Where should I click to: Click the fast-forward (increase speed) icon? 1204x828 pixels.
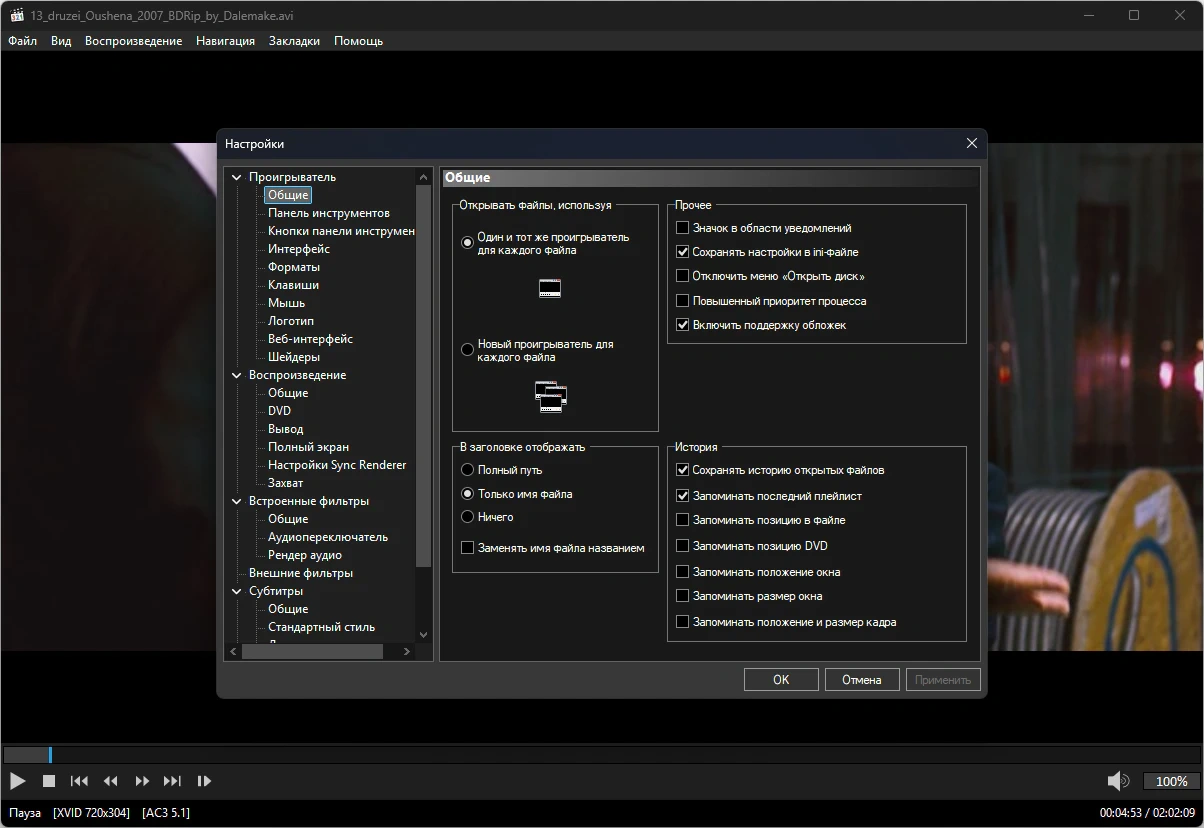click(x=142, y=781)
